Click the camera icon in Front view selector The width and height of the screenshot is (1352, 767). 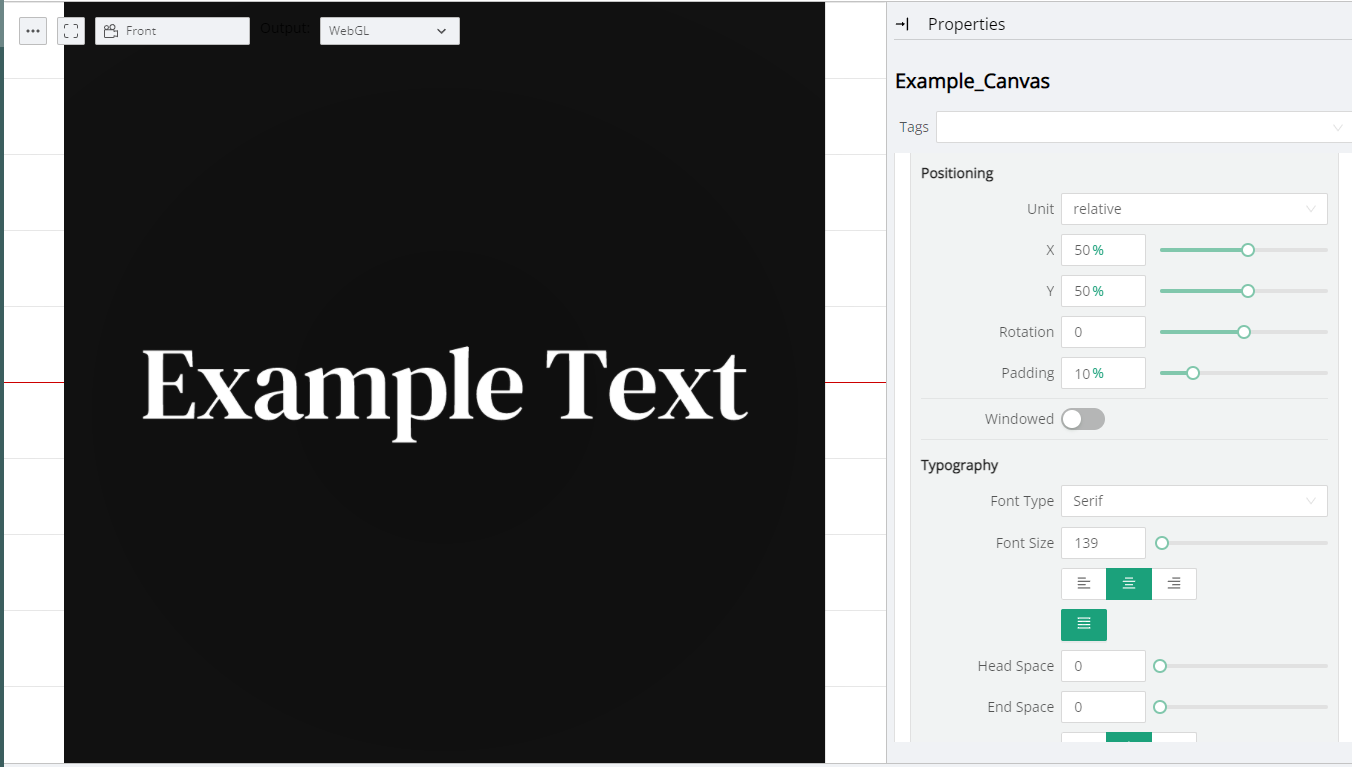pos(111,31)
